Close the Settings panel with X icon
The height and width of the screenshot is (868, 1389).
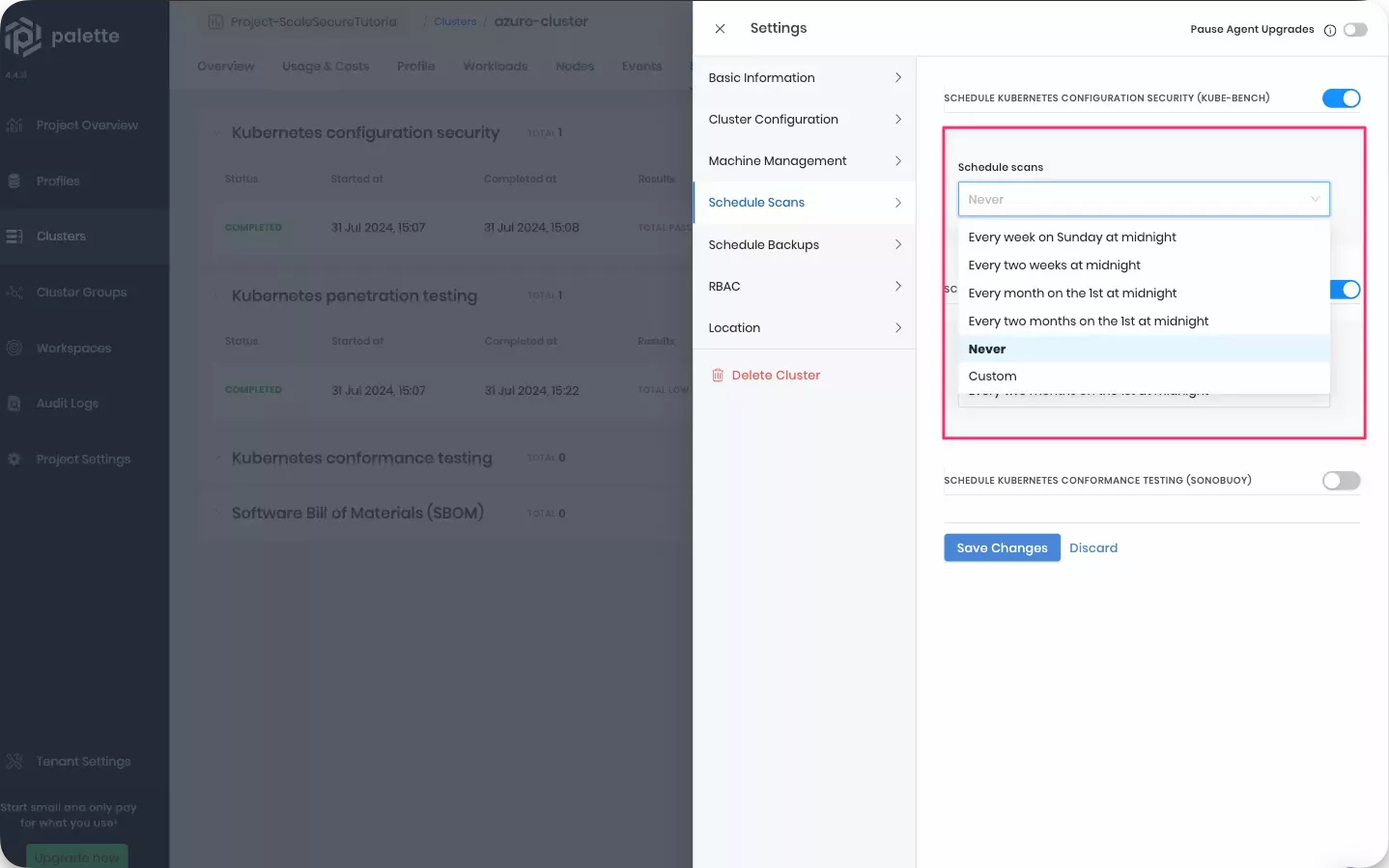(x=720, y=29)
